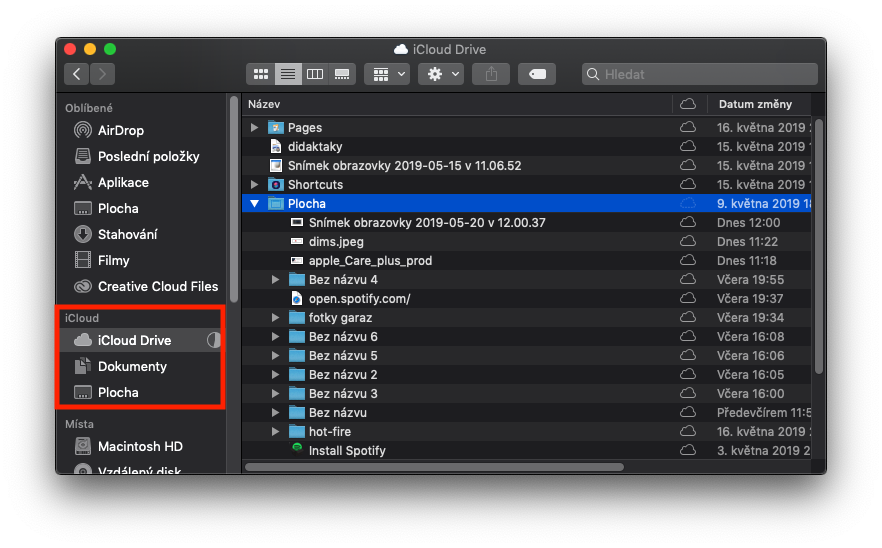Screen dimensions: 882x548
Task: Expand the Bez názvu 3 folder
Action: tap(275, 393)
